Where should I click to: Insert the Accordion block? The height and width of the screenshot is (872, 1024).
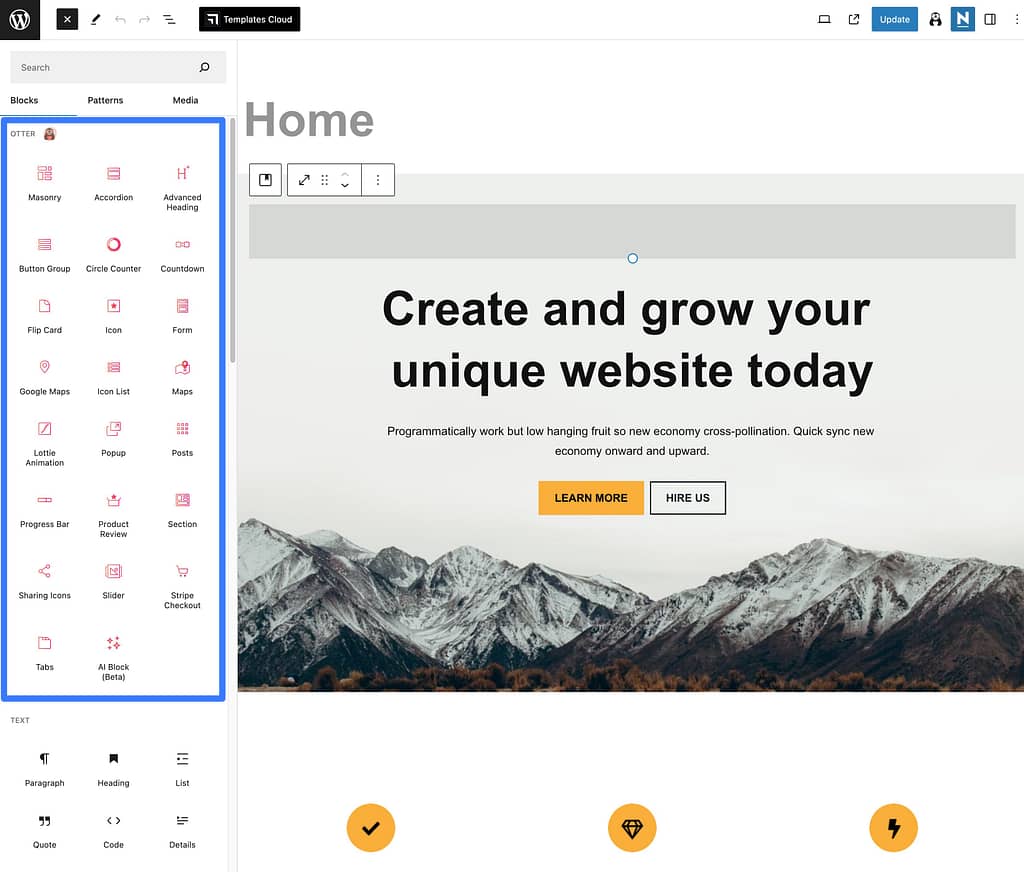(x=114, y=184)
